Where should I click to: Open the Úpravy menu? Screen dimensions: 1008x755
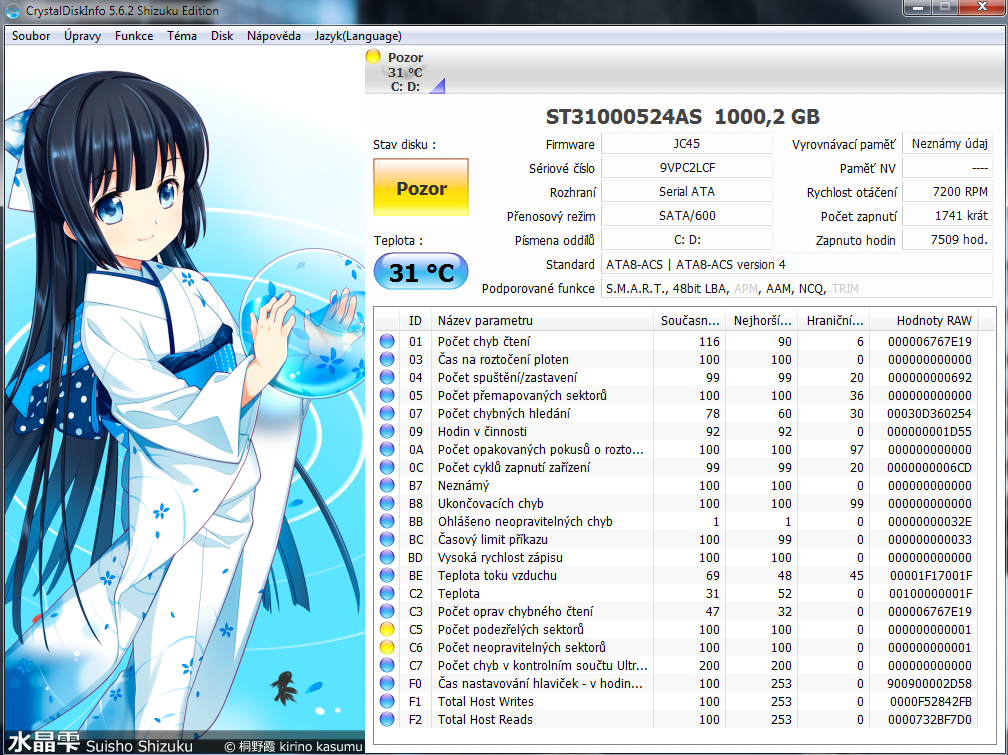coord(82,36)
